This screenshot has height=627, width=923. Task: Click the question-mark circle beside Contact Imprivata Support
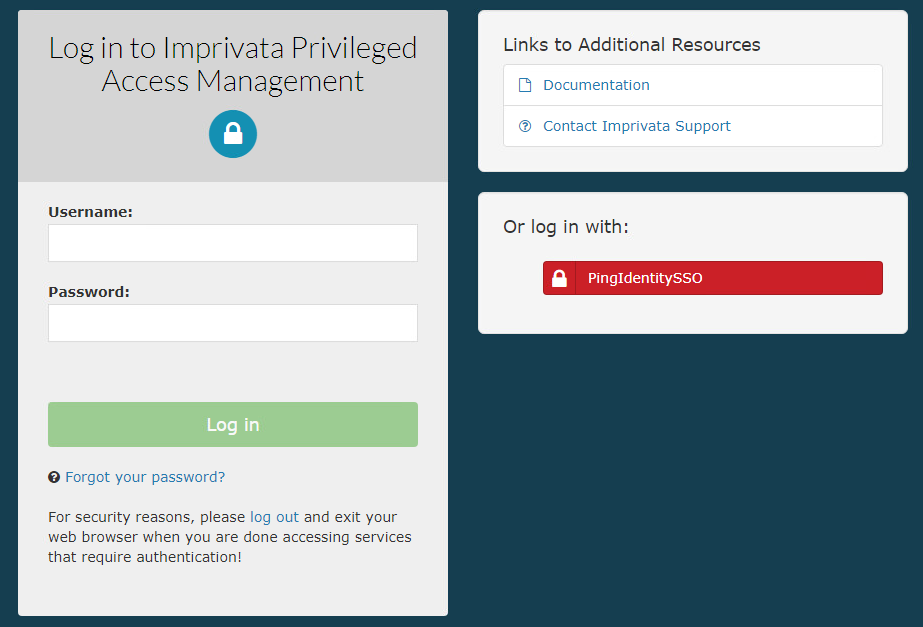coord(524,125)
